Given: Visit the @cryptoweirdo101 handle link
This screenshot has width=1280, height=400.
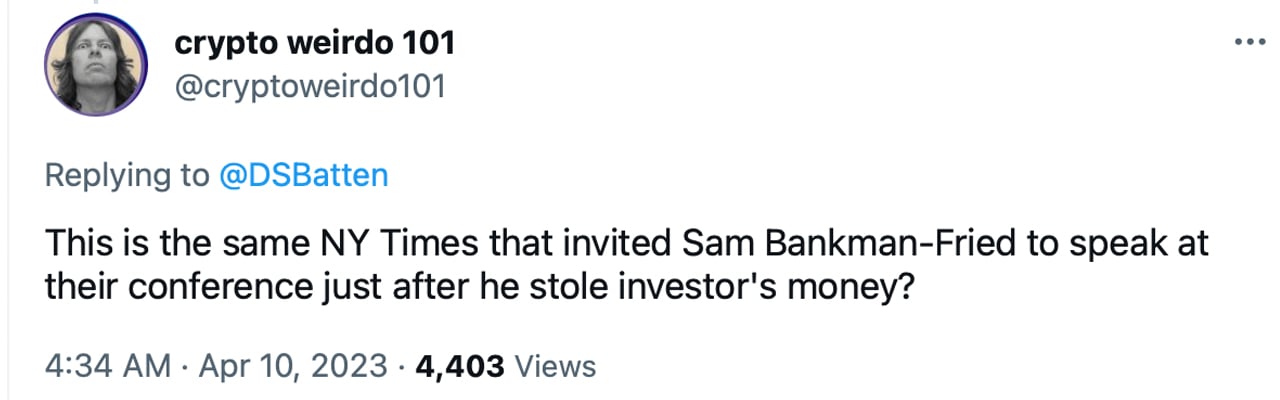Looking at the screenshot, I should (x=309, y=87).
